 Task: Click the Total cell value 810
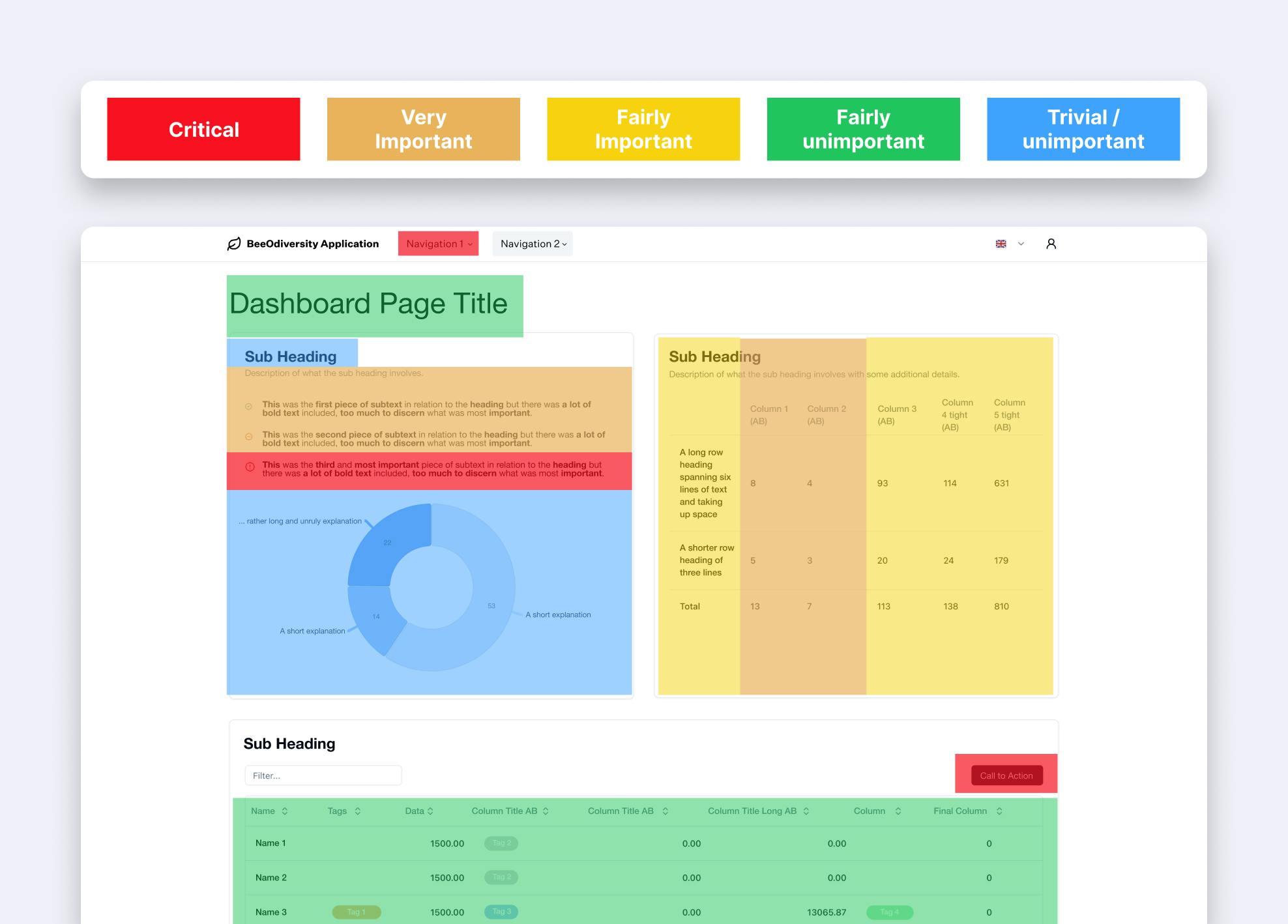tap(1001, 606)
